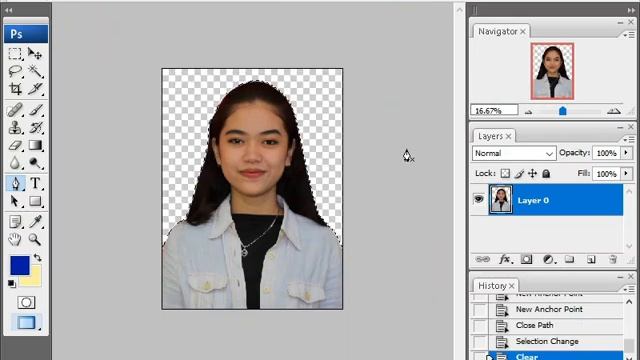Image resolution: width=640 pixels, height=360 pixels.
Task: Edit the 16.67% zoom field
Action: point(494,111)
